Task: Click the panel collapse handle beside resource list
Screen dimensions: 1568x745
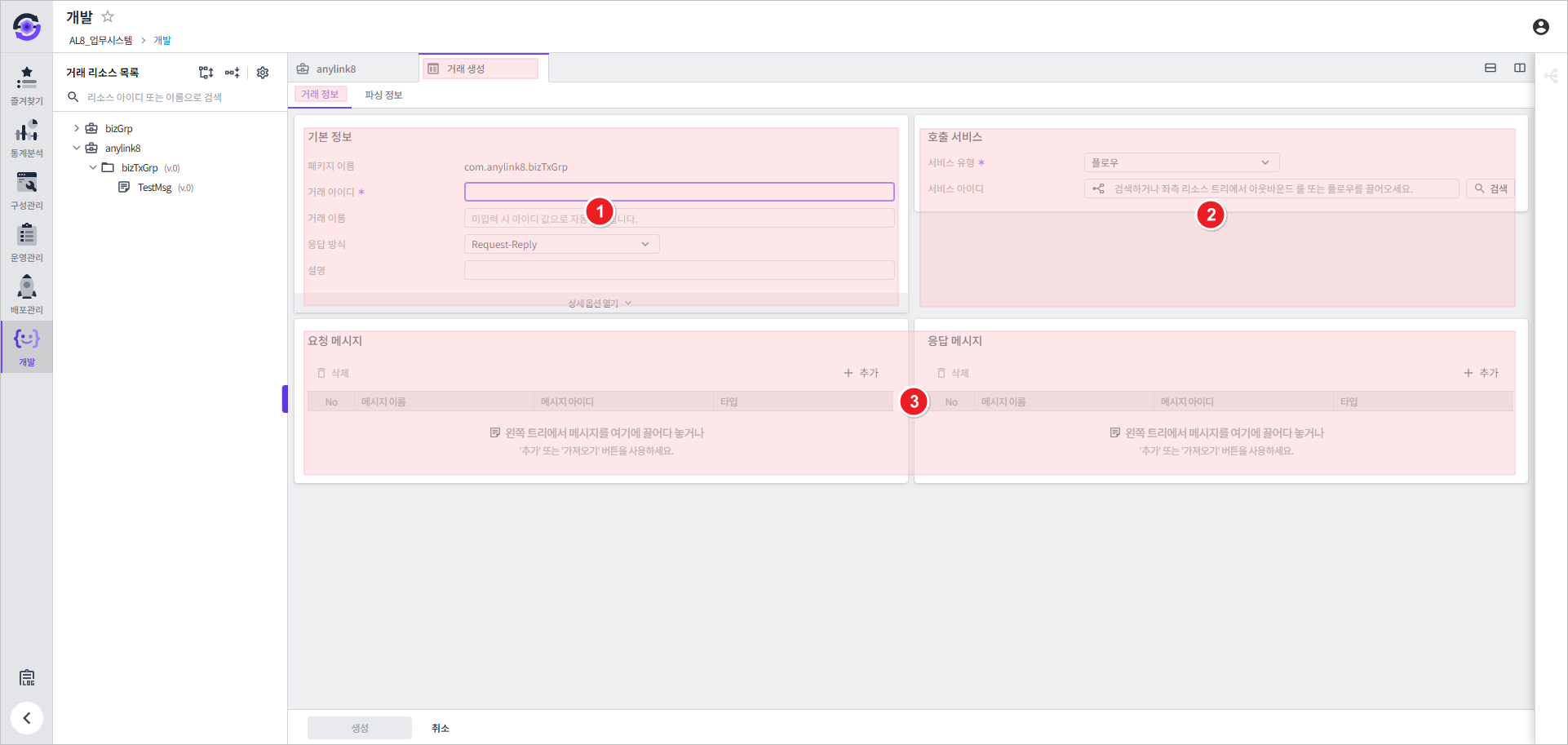Action: [x=285, y=399]
